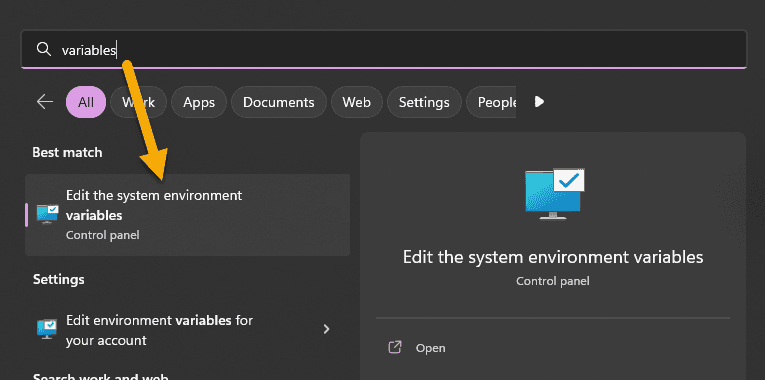Open 'Edit environment variables for your account'
The image size is (765, 380).
(187, 330)
